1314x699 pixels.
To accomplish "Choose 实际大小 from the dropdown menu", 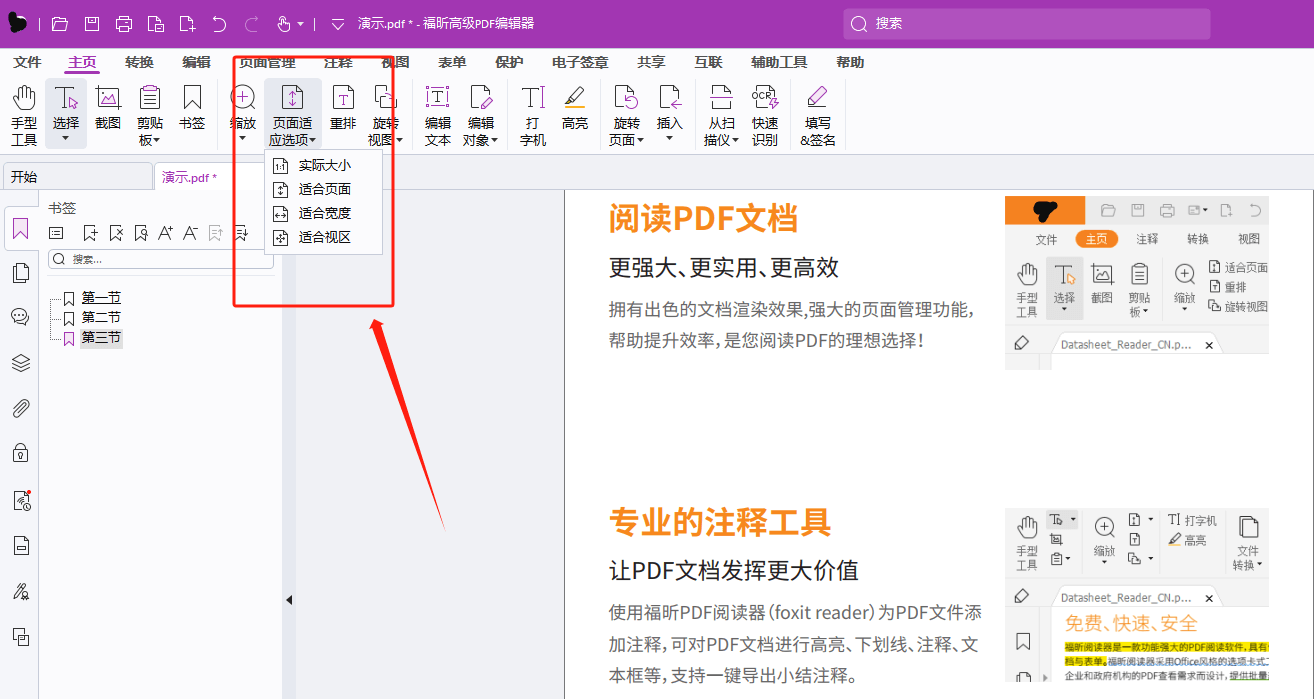I will (x=323, y=165).
